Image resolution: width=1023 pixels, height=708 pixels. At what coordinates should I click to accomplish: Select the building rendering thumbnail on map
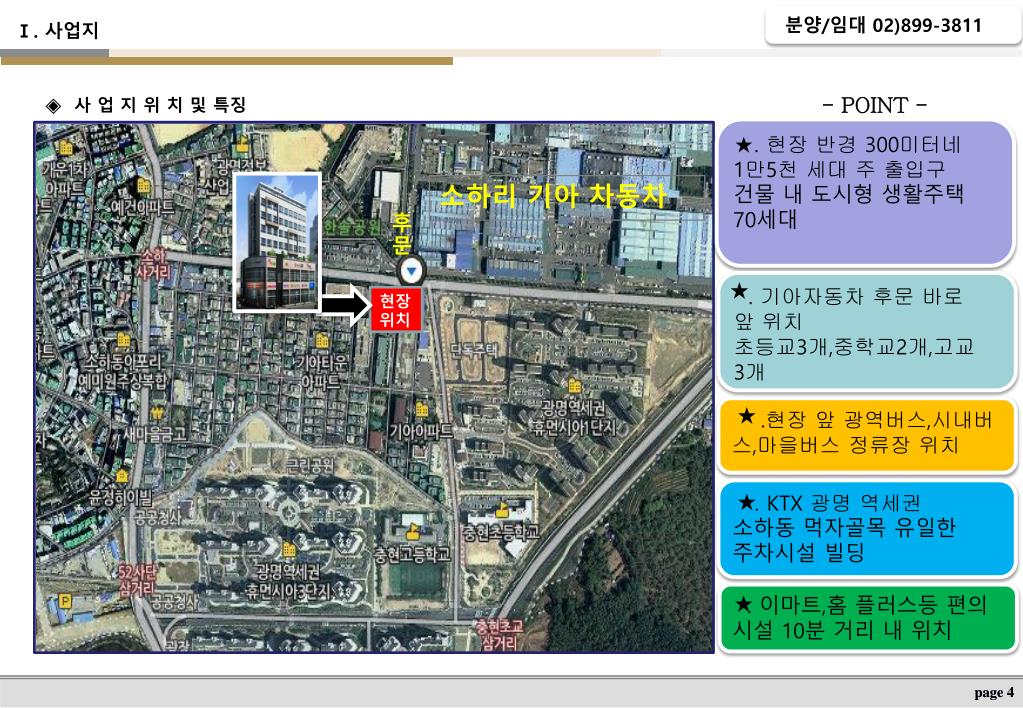(x=277, y=243)
